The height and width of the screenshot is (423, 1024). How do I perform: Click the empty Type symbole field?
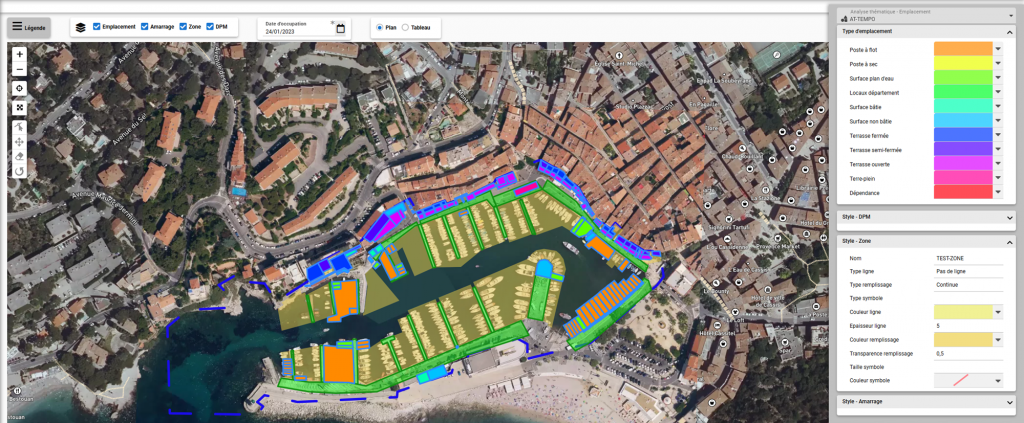point(968,298)
